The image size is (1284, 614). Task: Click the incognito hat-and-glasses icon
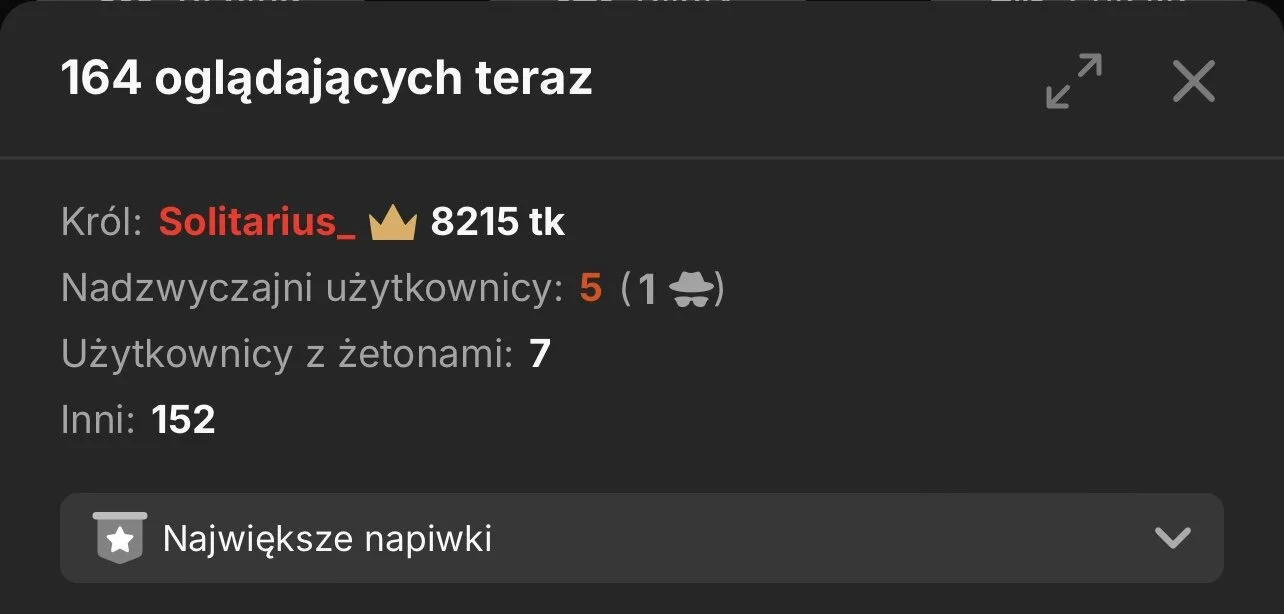(691, 289)
